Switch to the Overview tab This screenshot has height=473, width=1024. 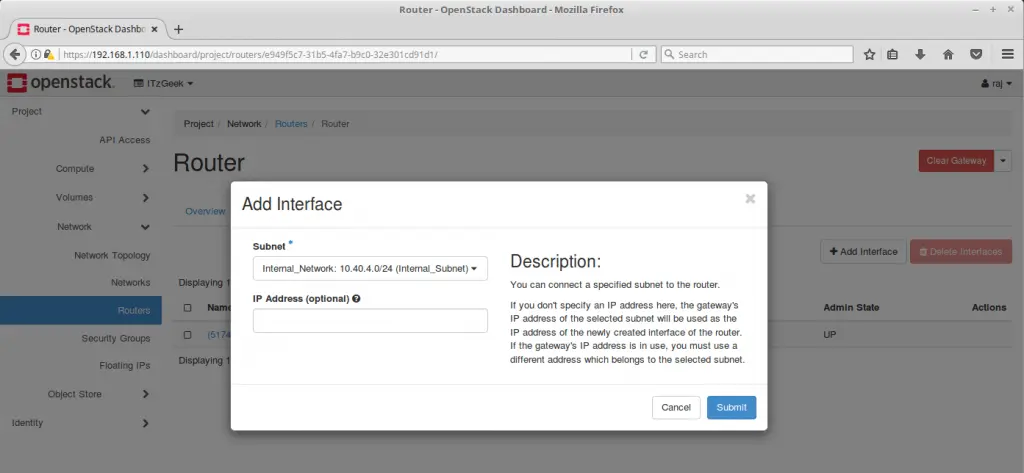[x=205, y=211]
